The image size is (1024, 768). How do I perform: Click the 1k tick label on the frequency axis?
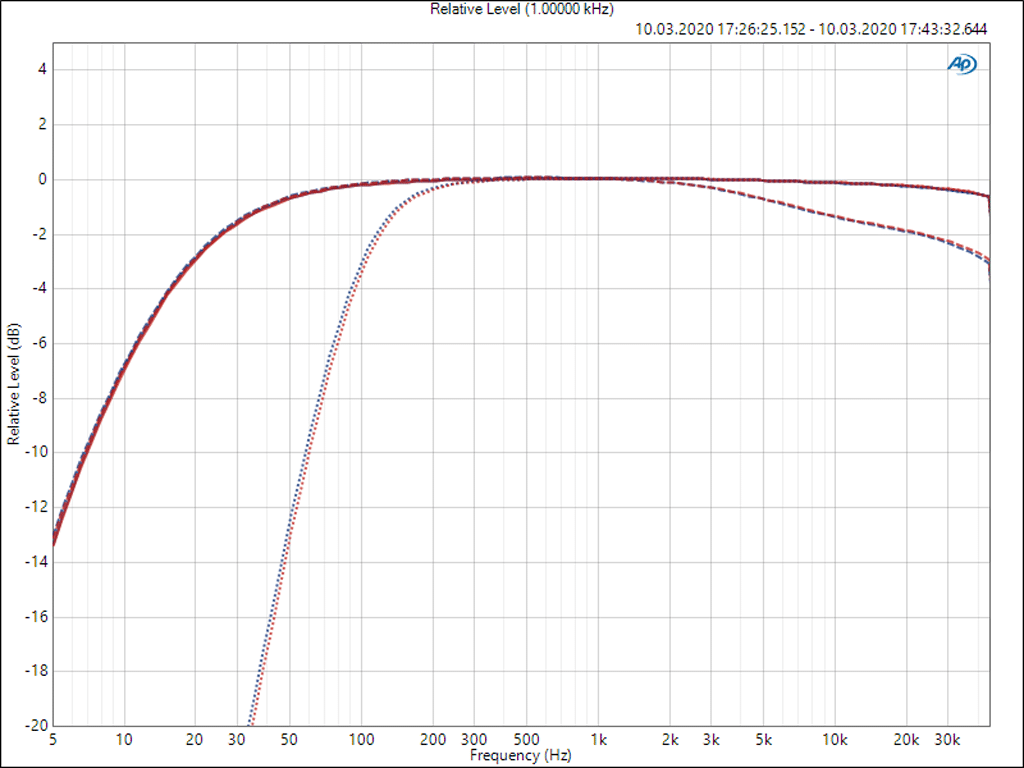598,742
